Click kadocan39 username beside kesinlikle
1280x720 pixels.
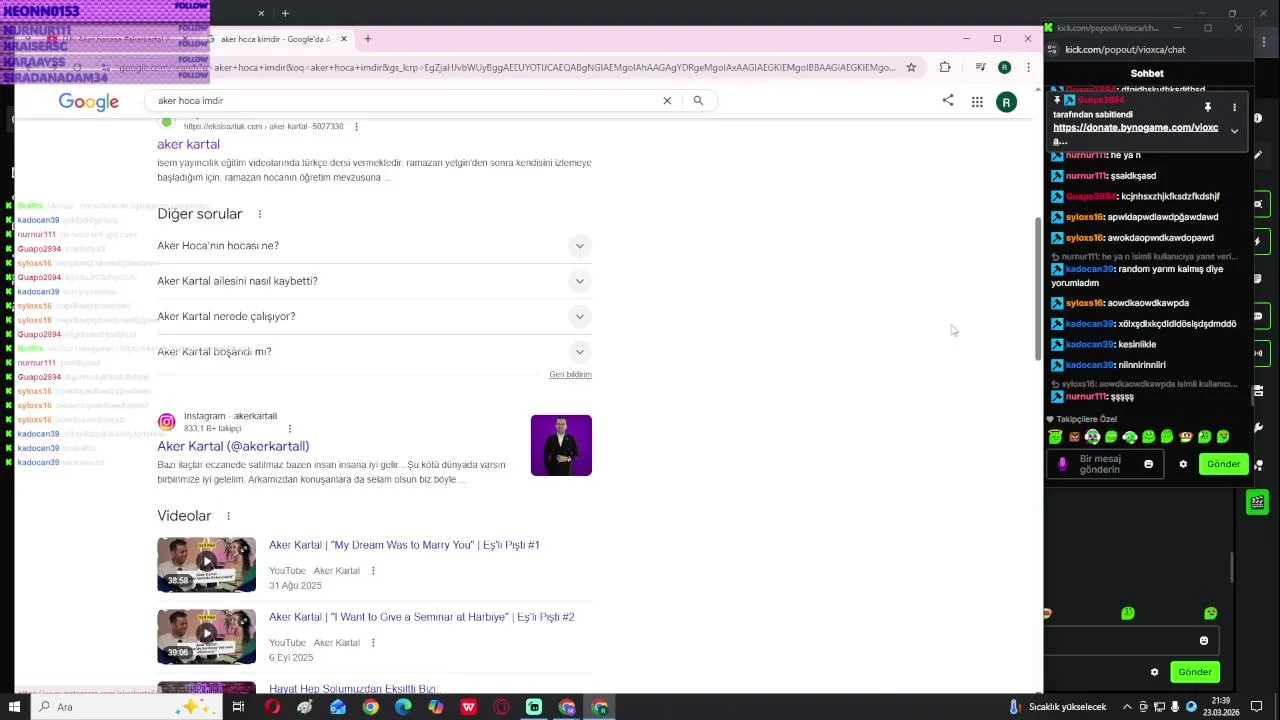click(x=1089, y=344)
